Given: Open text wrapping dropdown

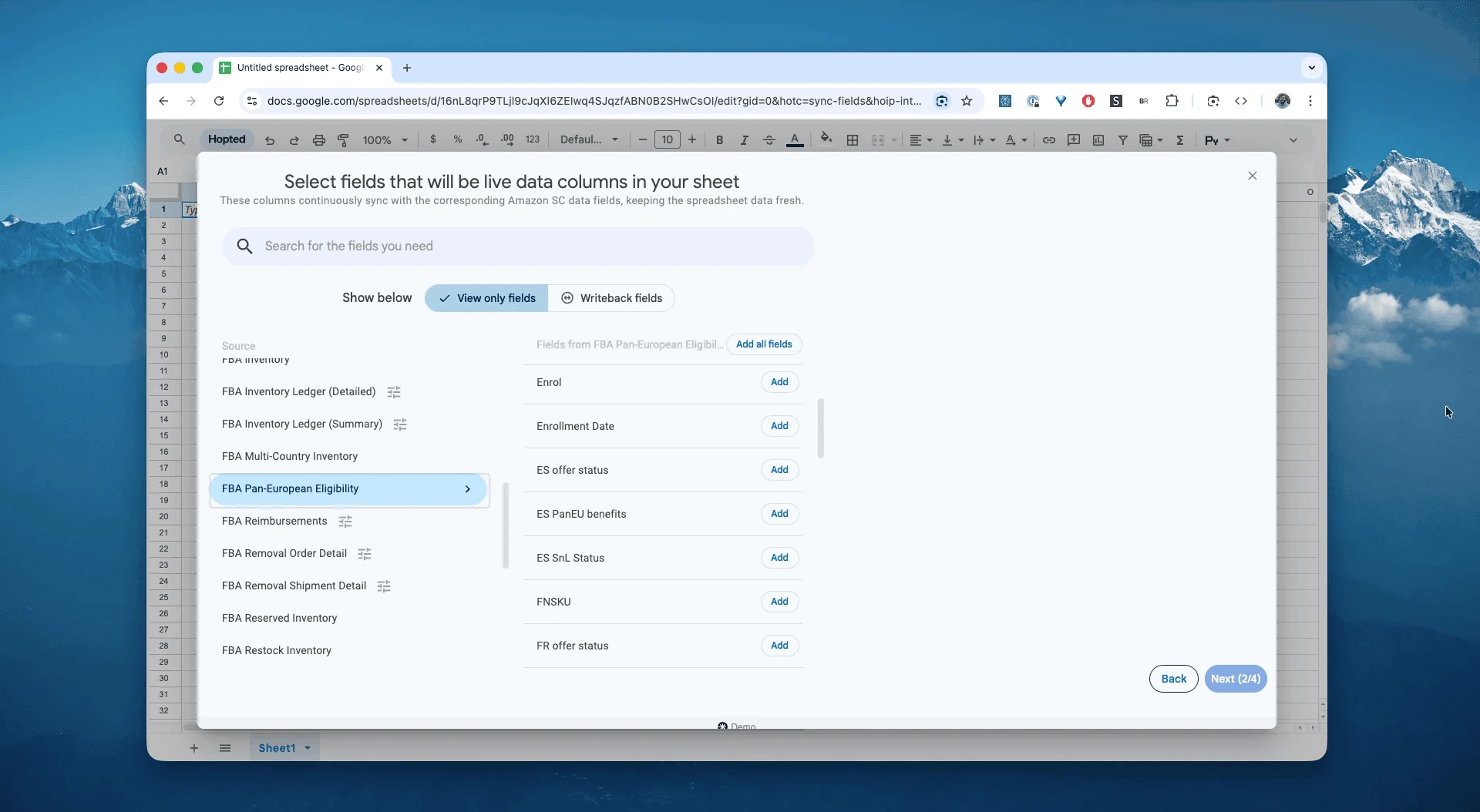Looking at the screenshot, I should [x=984, y=140].
